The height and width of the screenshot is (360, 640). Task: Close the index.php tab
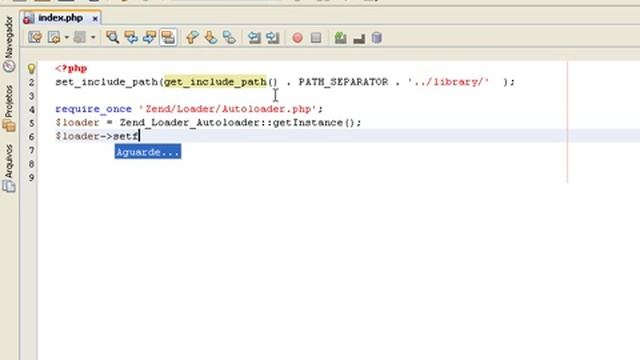[95, 18]
